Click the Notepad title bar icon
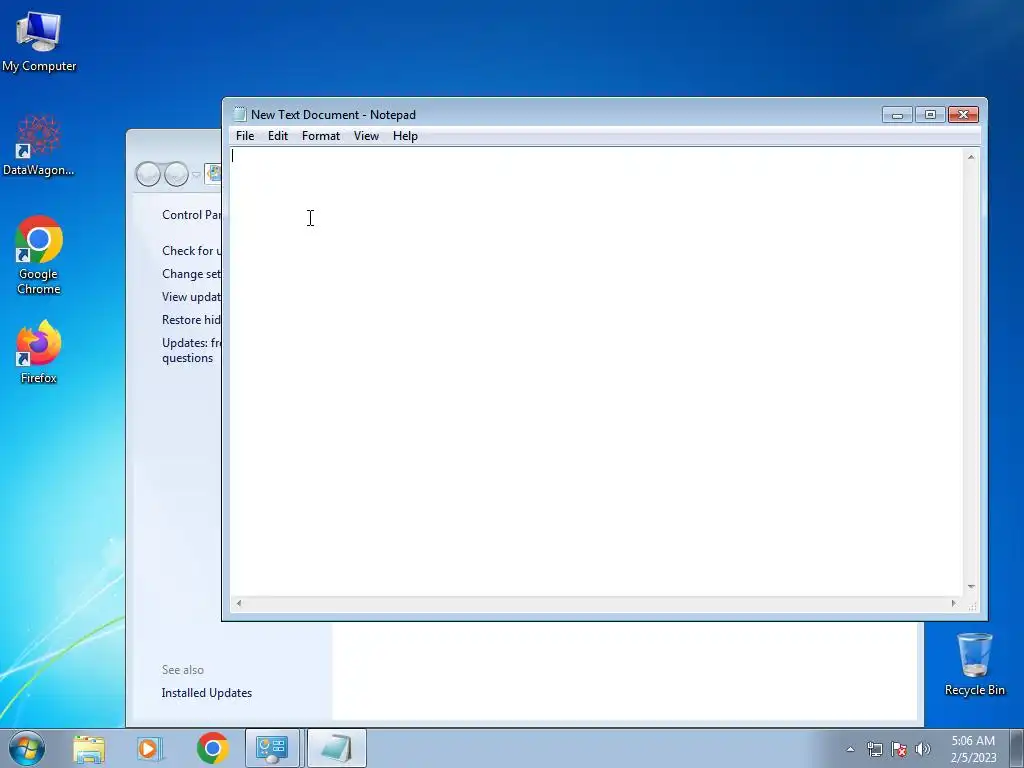The height and width of the screenshot is (768, 1024). pos(240,114)
